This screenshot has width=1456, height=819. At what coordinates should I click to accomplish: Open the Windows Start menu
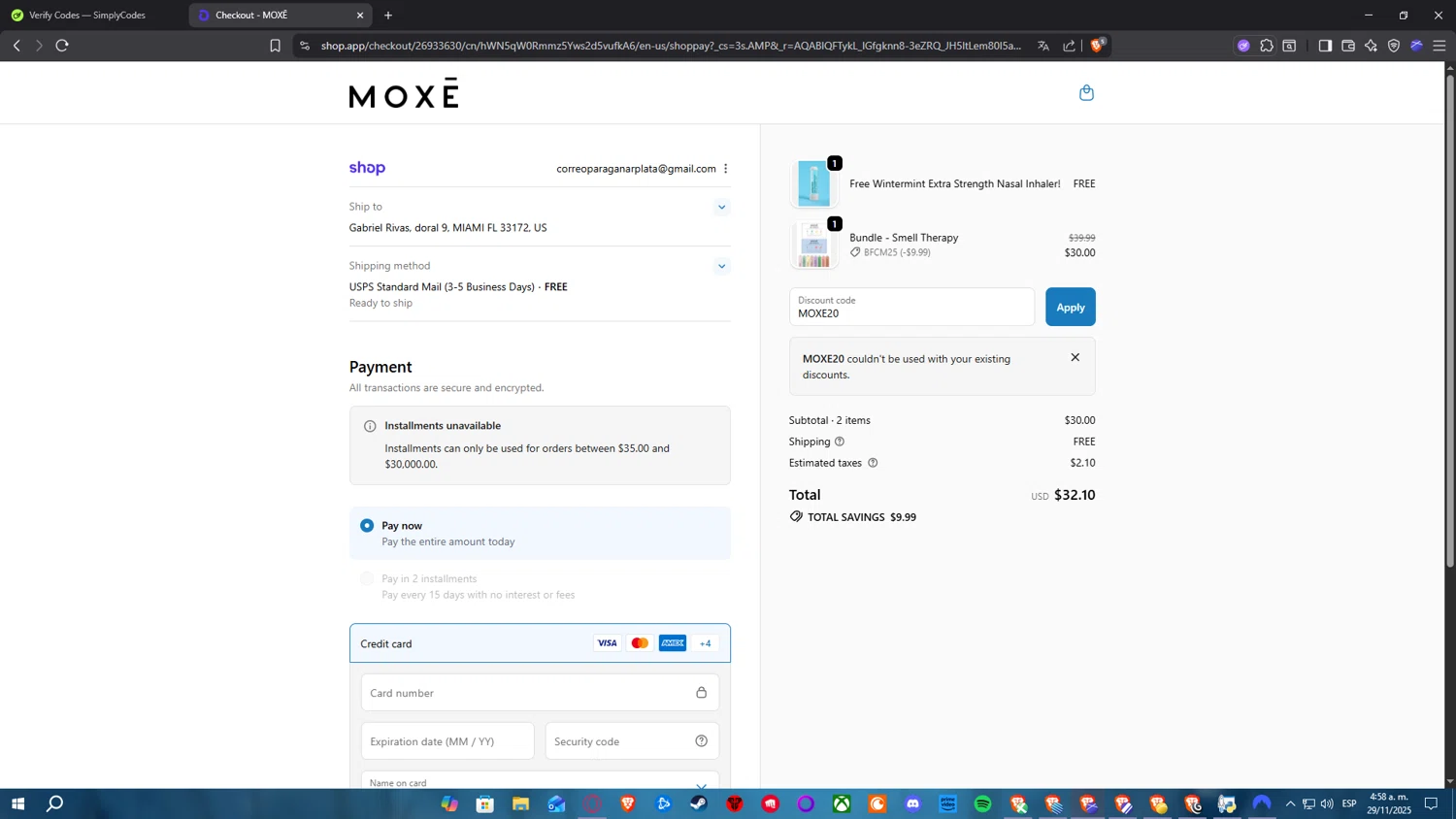click(17, 803)
